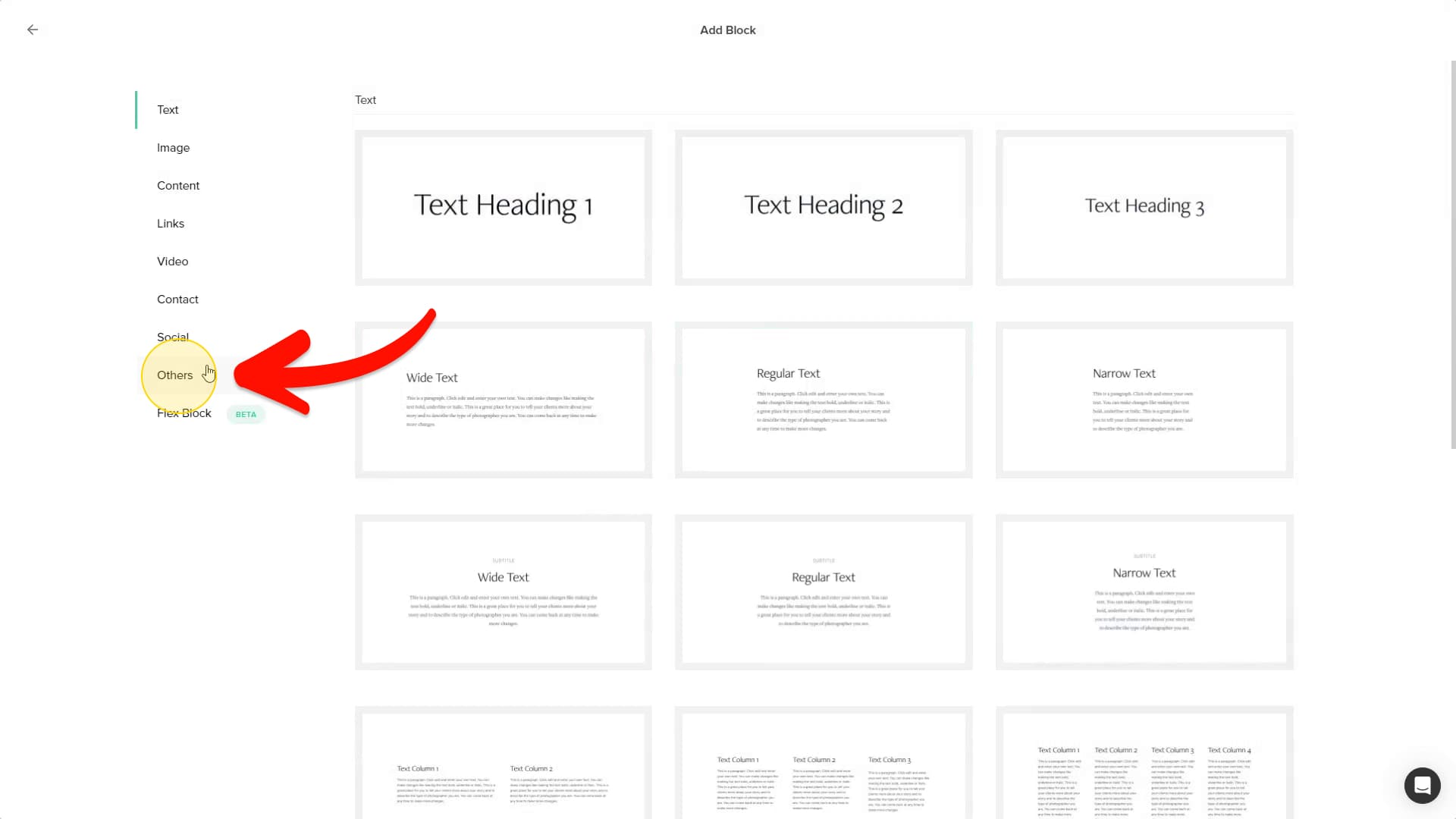Add the Text Heading 3 block
Screen dimensions: 1456x819
1144,208
